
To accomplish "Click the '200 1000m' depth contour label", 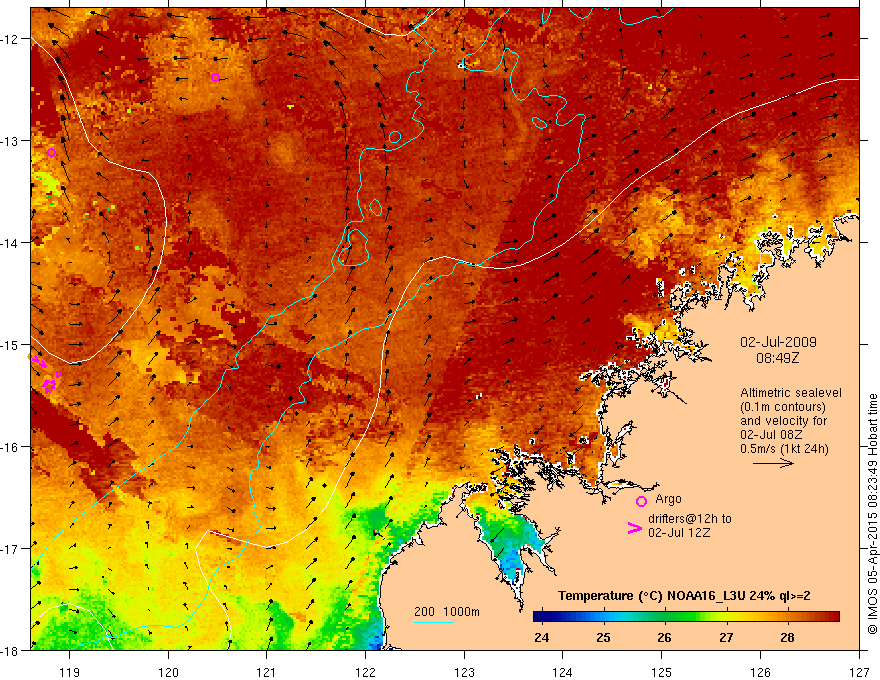I will tap(447, 612).
